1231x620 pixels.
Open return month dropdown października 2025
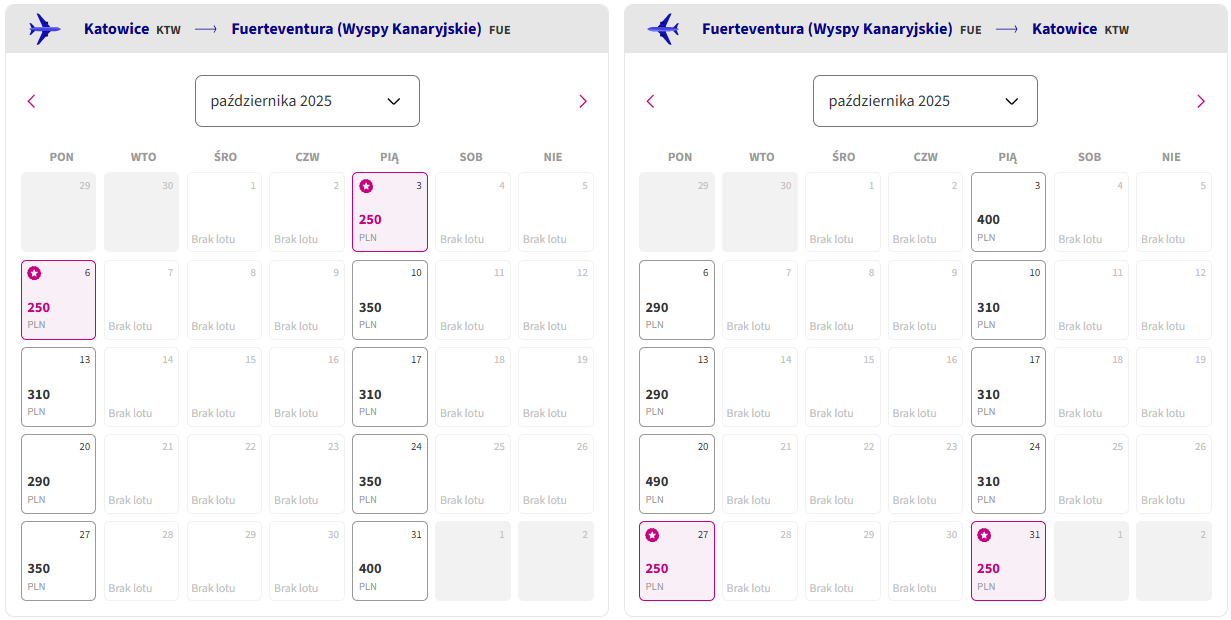pyautogui.click(x=925, y=101)
